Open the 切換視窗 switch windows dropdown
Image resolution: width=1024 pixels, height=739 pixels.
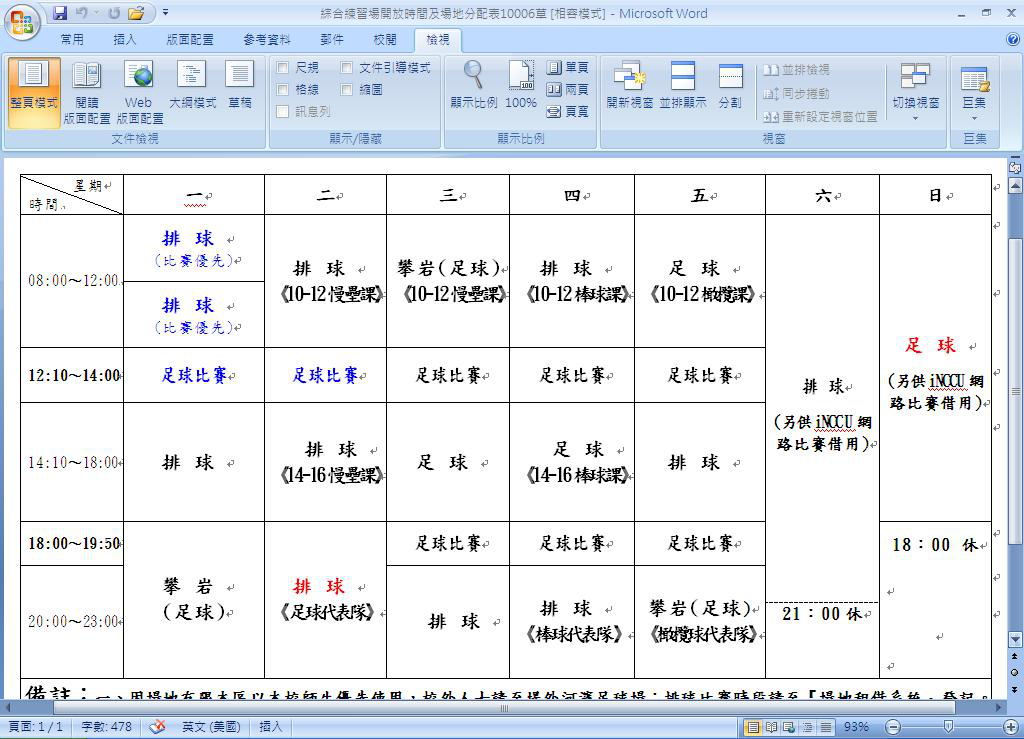[x=916, y=91]
